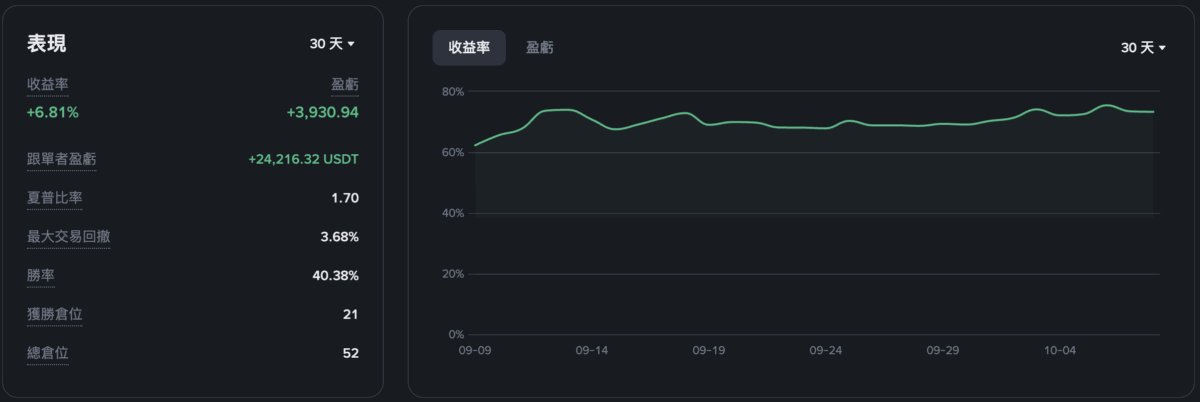The width and height of the screenshot is (1200, 402).
Task: Click the 勝率 label
Action: pyautogui.click(x=40, y=275)
